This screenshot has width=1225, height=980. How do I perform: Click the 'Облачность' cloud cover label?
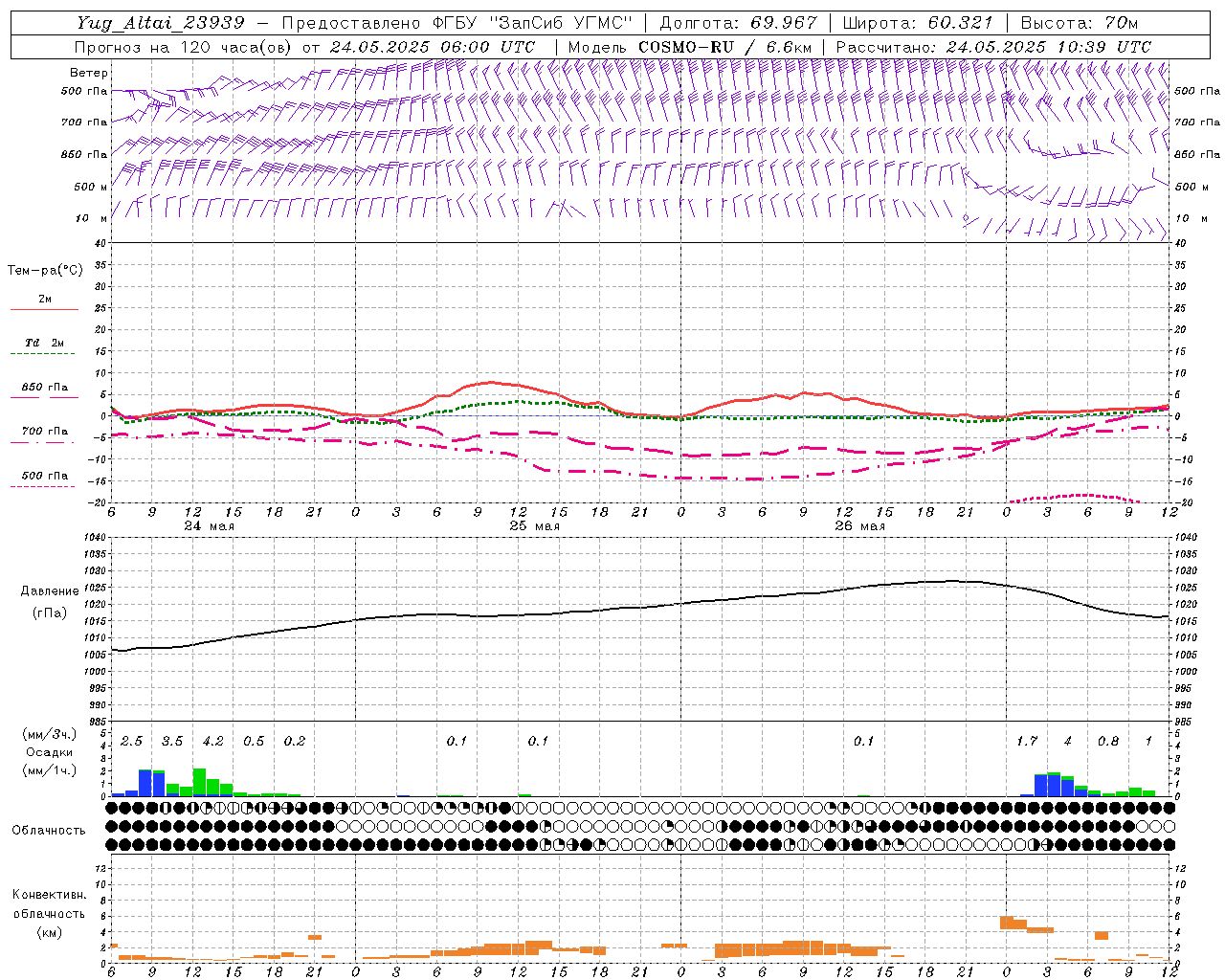click(49, 830)
